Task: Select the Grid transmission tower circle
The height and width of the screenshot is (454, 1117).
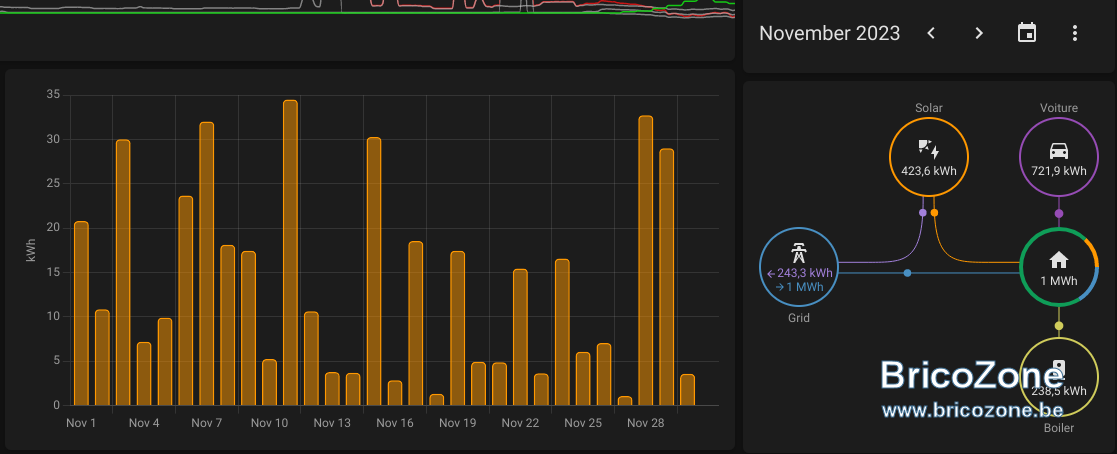Action: point(799,267)
